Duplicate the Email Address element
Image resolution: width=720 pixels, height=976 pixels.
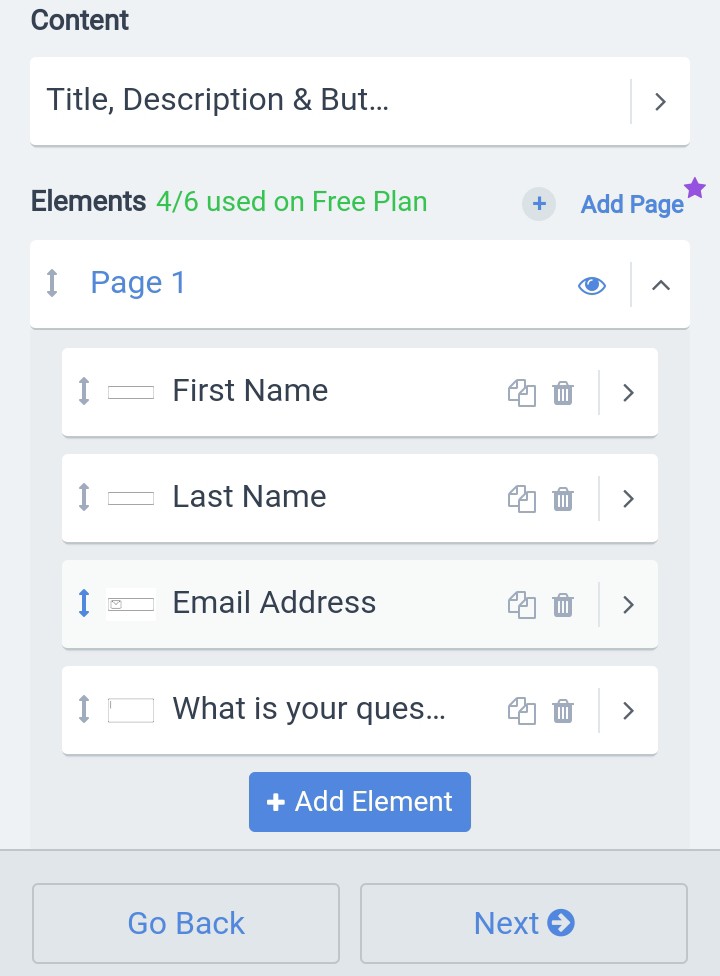coord(521,605)
